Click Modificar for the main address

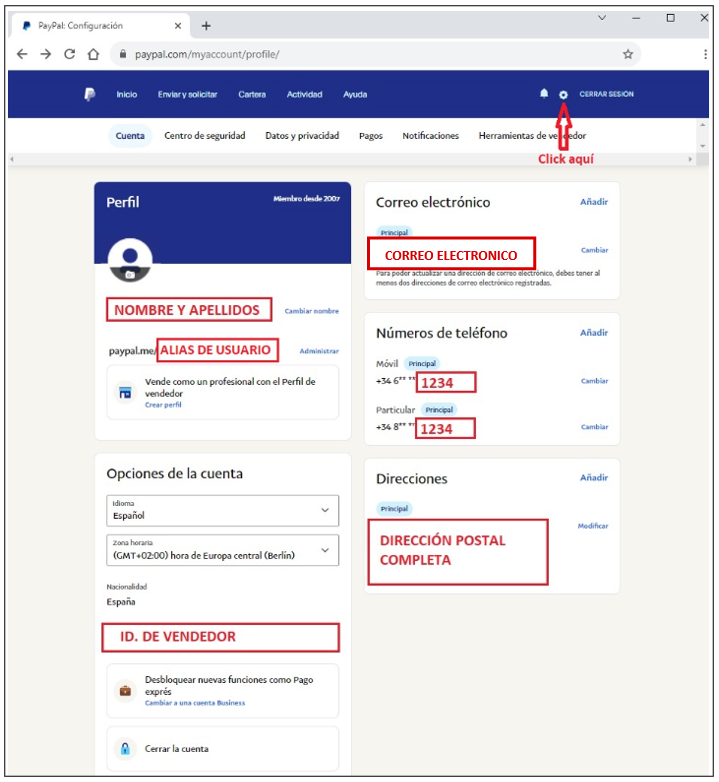tap(593, 526)
